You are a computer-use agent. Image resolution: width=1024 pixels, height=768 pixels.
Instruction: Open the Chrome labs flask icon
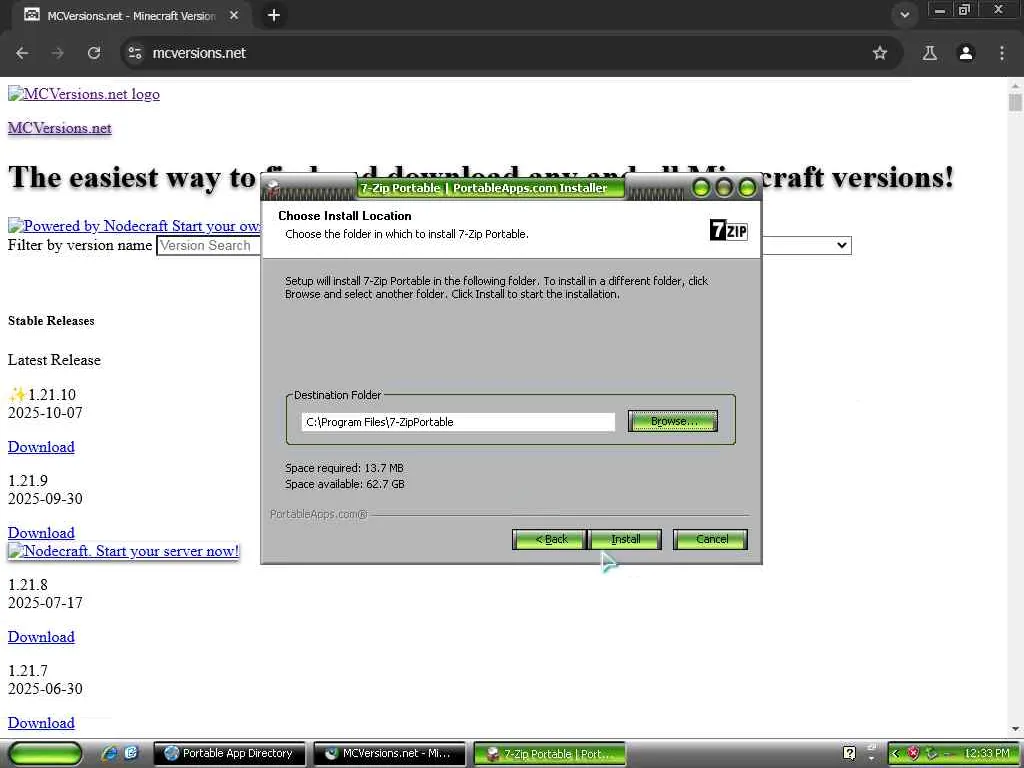pos(929,54)
